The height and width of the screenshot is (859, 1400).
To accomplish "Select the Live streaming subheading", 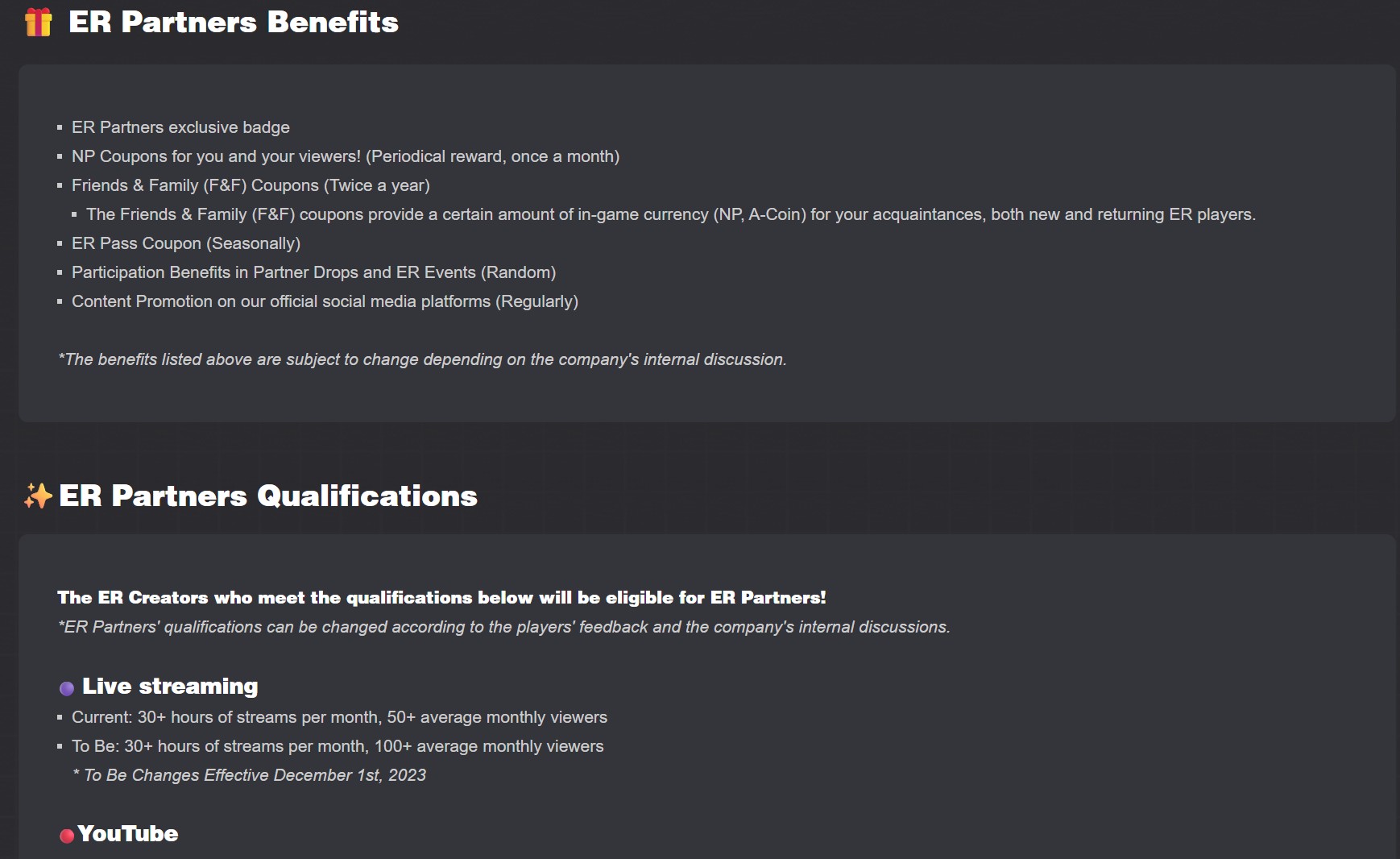I will [x=170, y=686].
